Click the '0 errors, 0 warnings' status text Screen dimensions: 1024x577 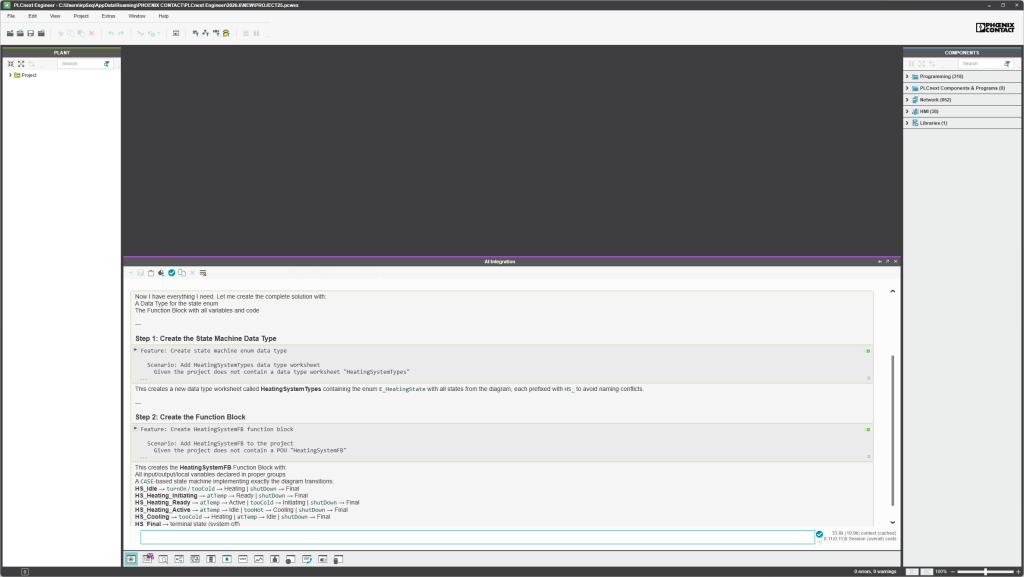[x=875, y=572]
